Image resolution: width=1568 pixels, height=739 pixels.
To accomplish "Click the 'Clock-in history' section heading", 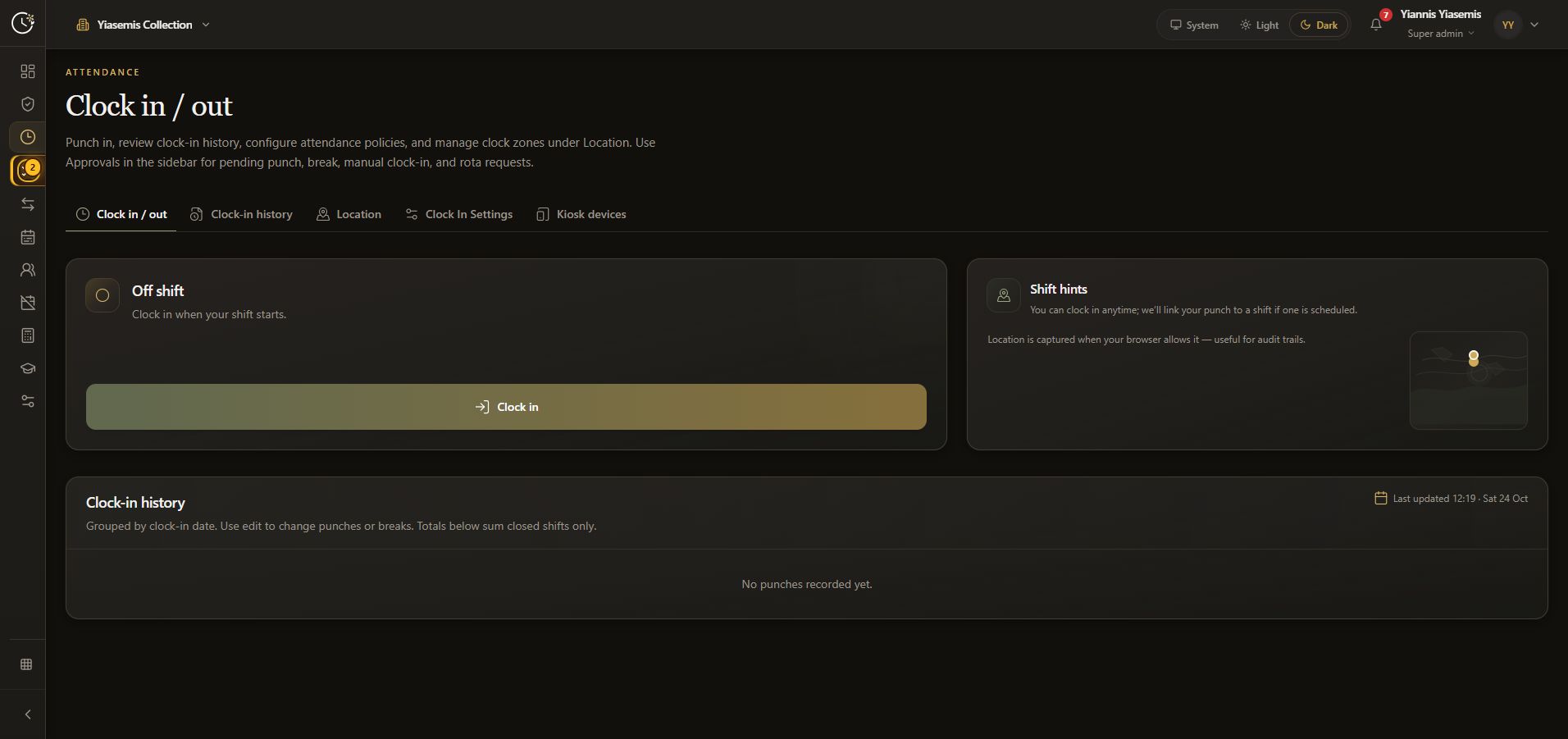I will (135, 503).
